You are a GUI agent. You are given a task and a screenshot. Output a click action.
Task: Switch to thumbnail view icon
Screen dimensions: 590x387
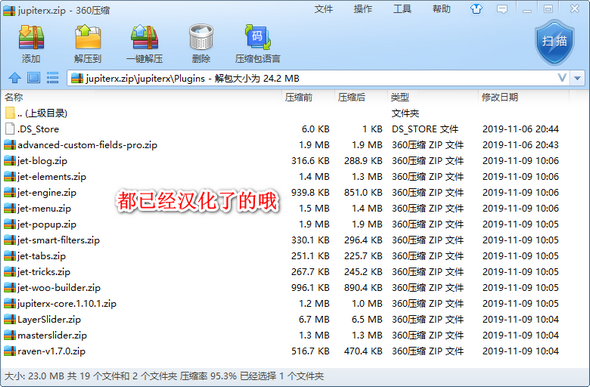tap(33, 78)
